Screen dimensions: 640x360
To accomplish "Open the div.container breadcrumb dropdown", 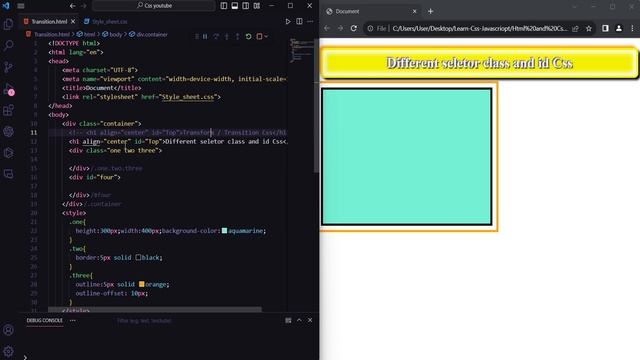I will 148,35.
